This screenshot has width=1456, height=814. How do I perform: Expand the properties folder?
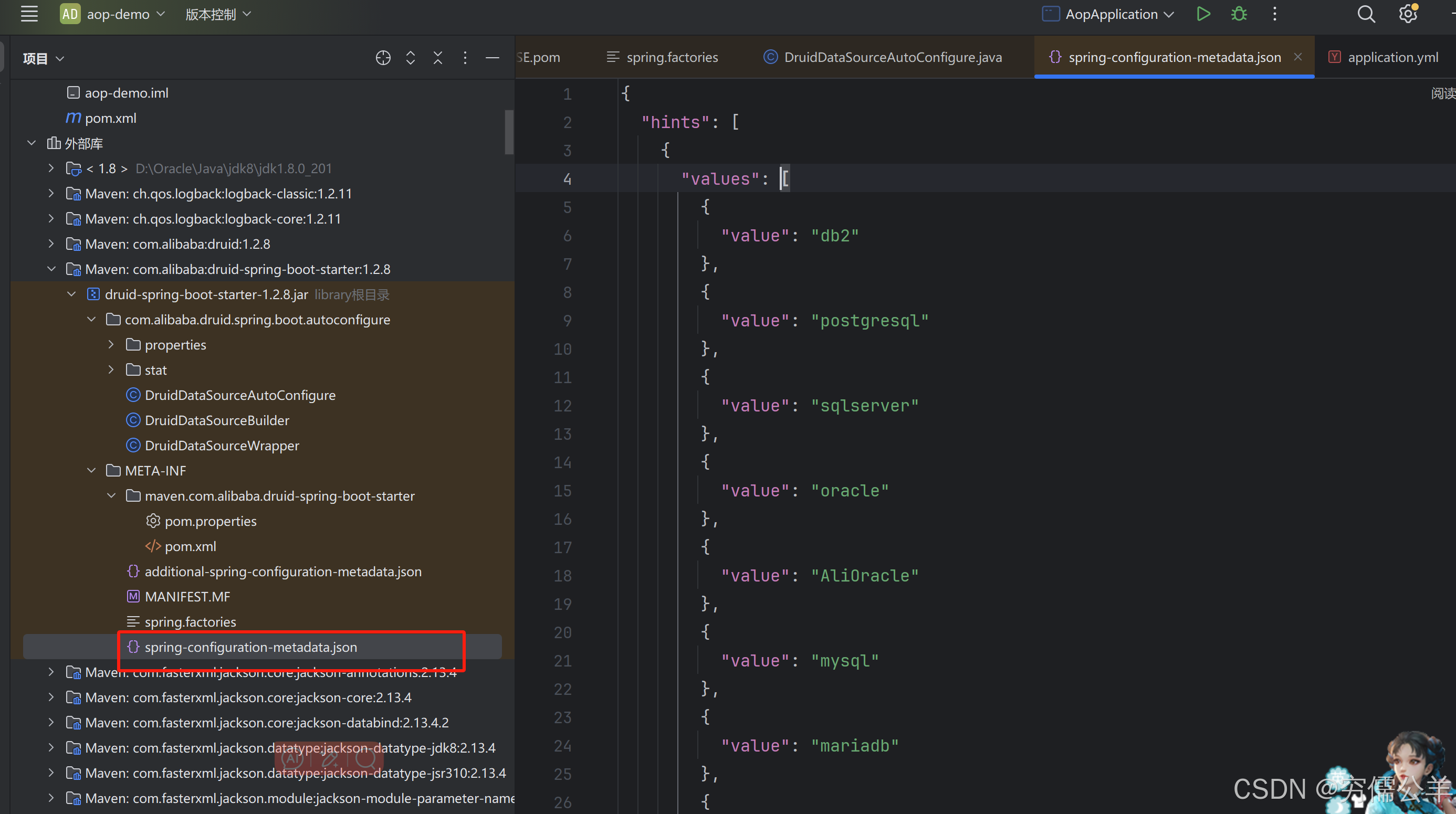[x=111, y=345]
